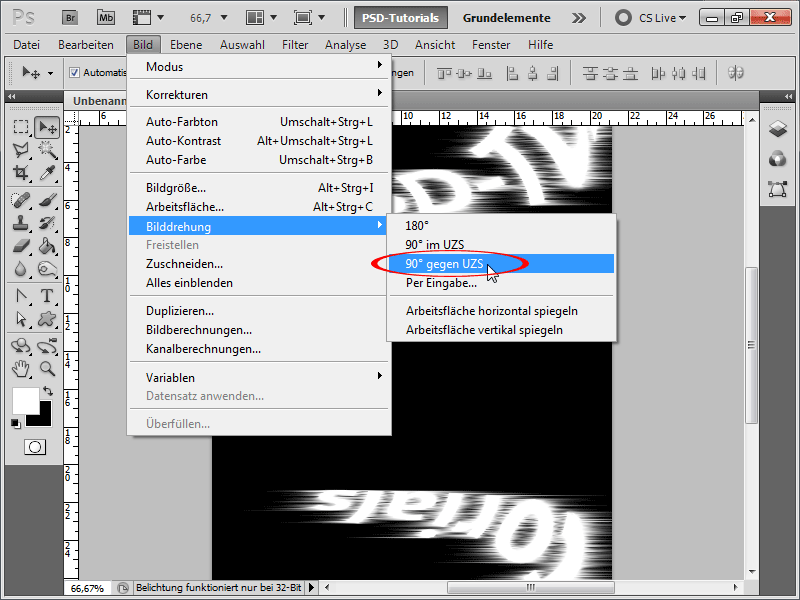This screenshot has width=800, height=600.
Task: Pick the Crop tool
Action: (x=21, y=173)
